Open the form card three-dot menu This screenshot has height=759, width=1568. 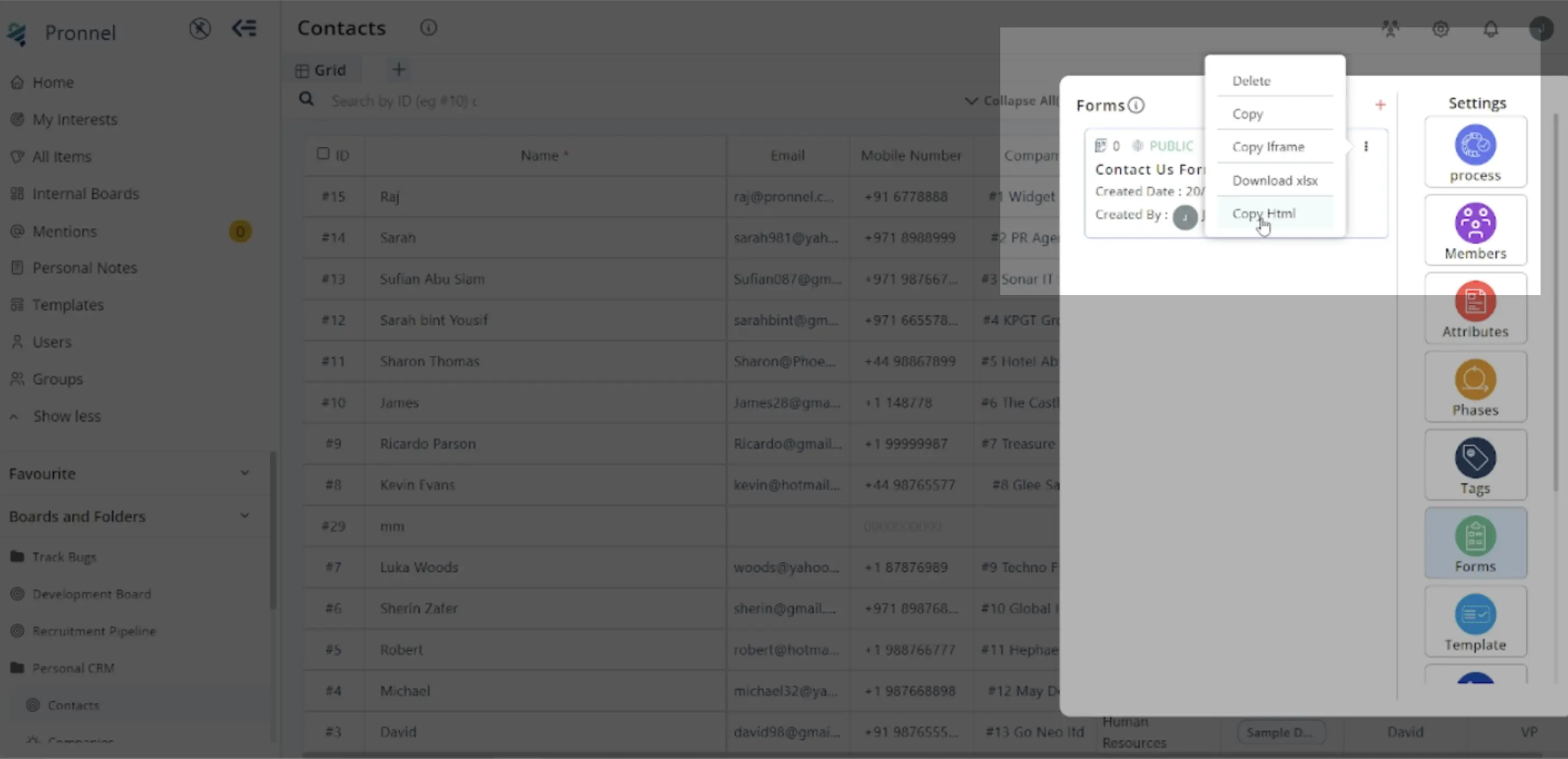coord(1366,146)
